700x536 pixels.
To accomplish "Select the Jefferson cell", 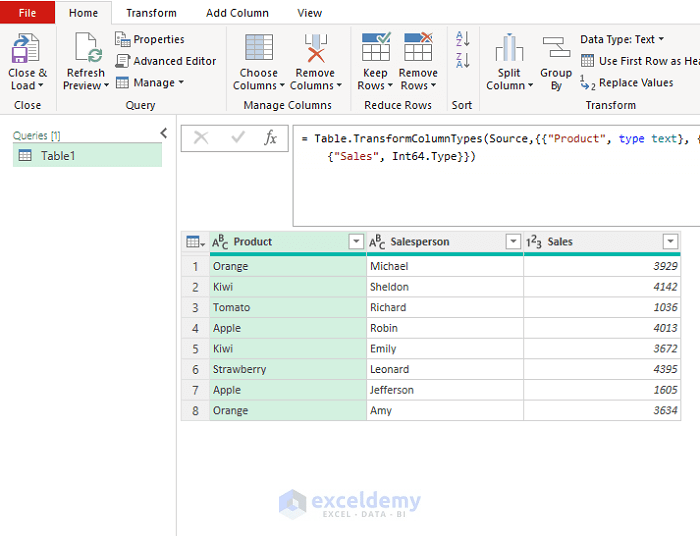I will pos(445,390).
